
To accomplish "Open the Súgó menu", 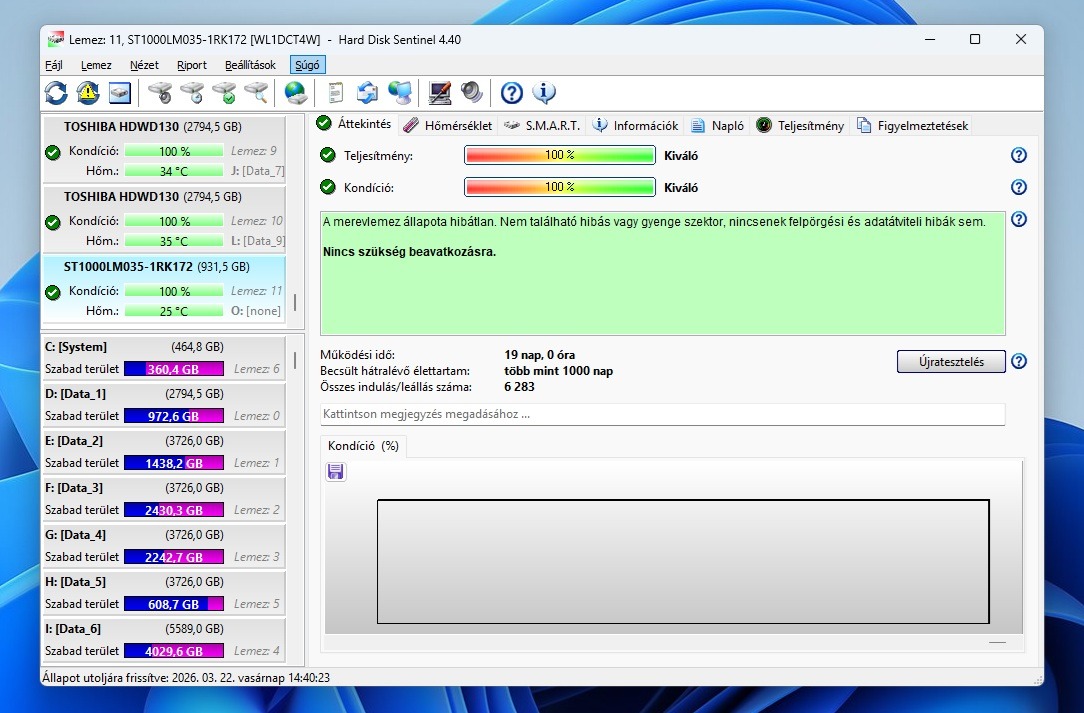I will (x=307, y=65).
